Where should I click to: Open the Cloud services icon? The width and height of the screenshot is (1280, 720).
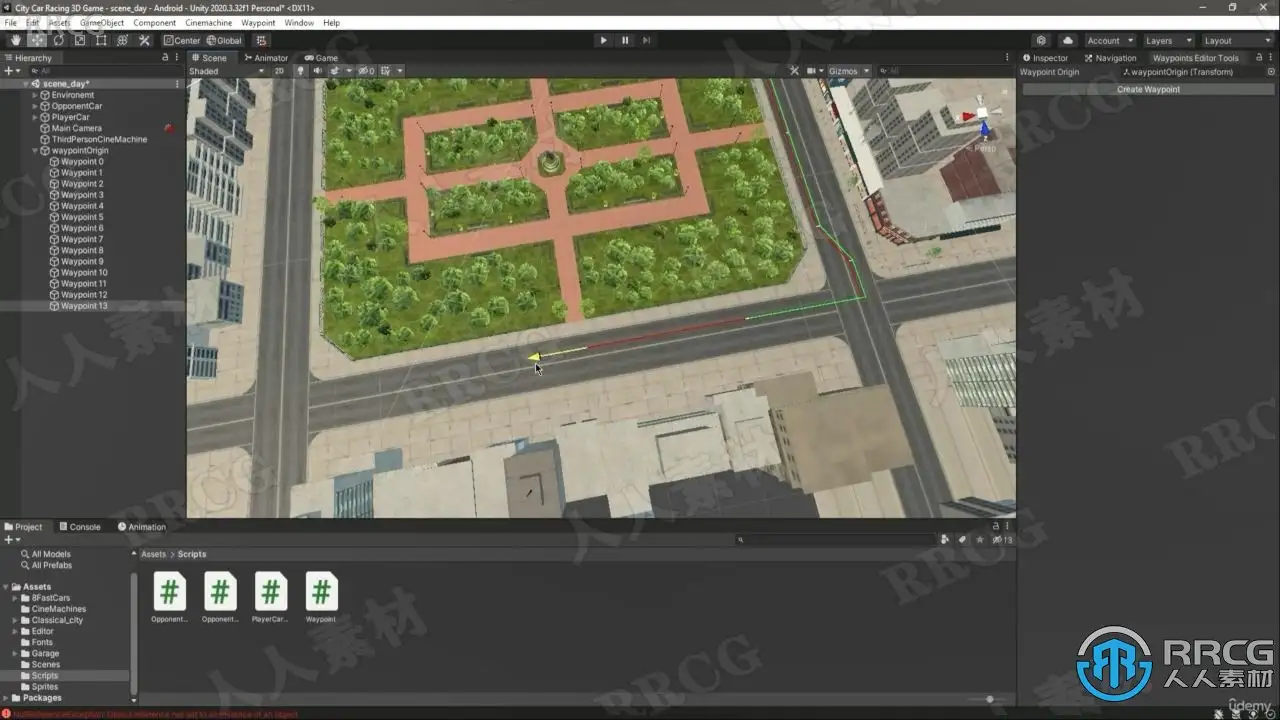tap(1068, 40)
